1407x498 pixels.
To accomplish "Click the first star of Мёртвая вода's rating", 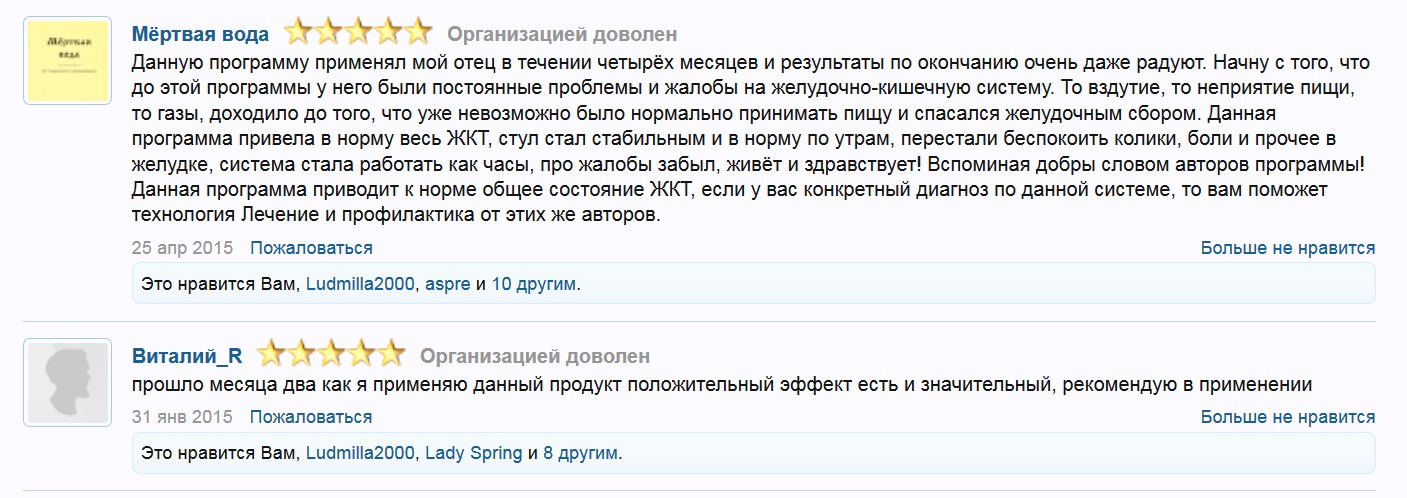I will [298, 34].
